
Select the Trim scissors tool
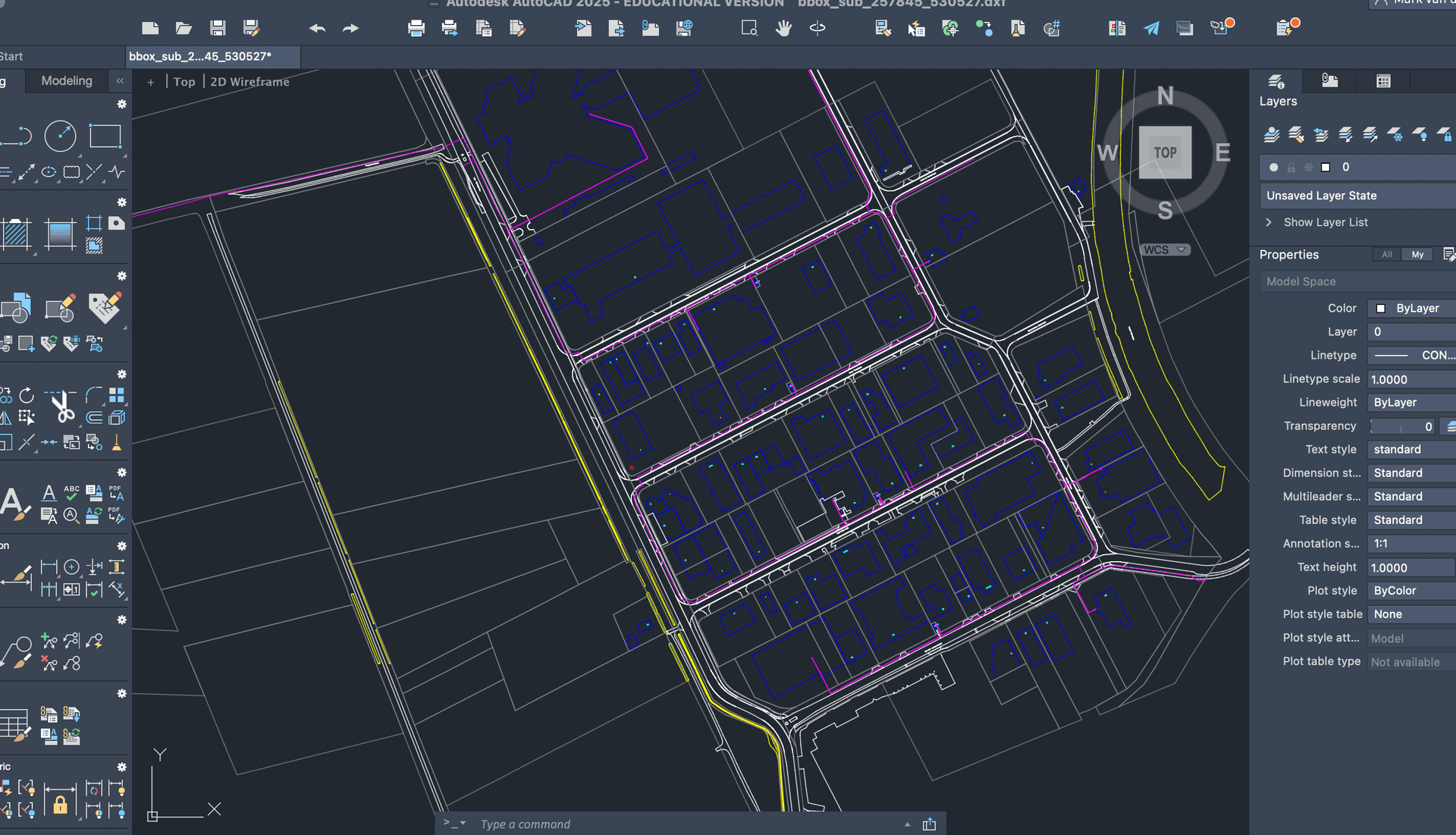(x=62, y=407)
